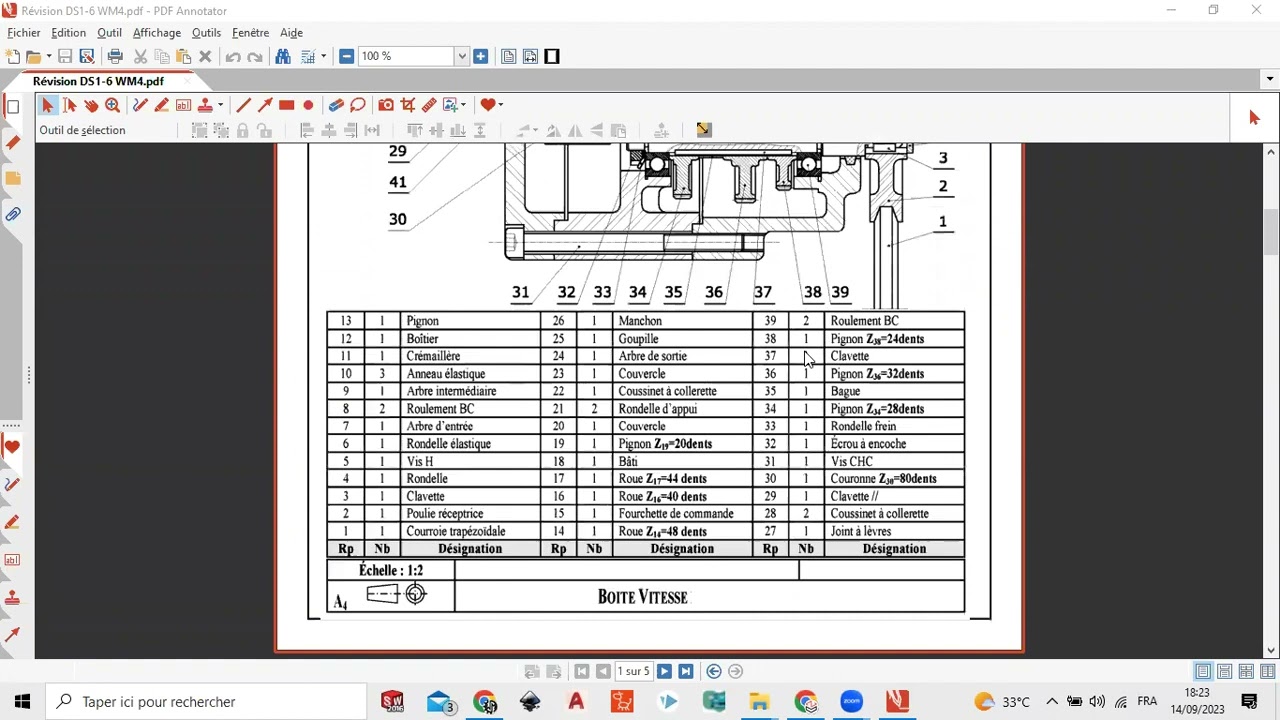Select the Pen tool

click(x=139, y=105)
